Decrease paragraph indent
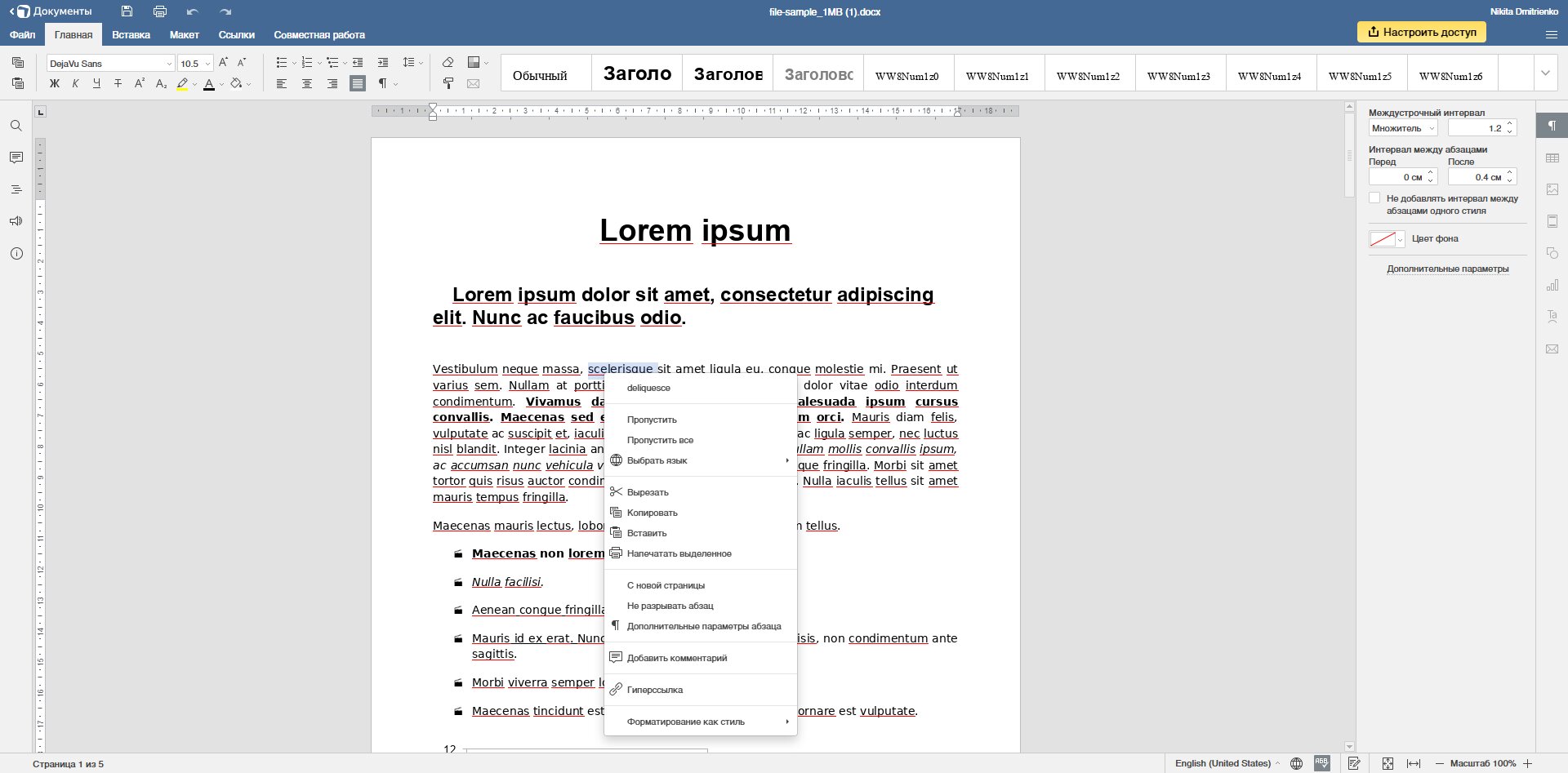Screen dimensions: 1568x773 358,63
